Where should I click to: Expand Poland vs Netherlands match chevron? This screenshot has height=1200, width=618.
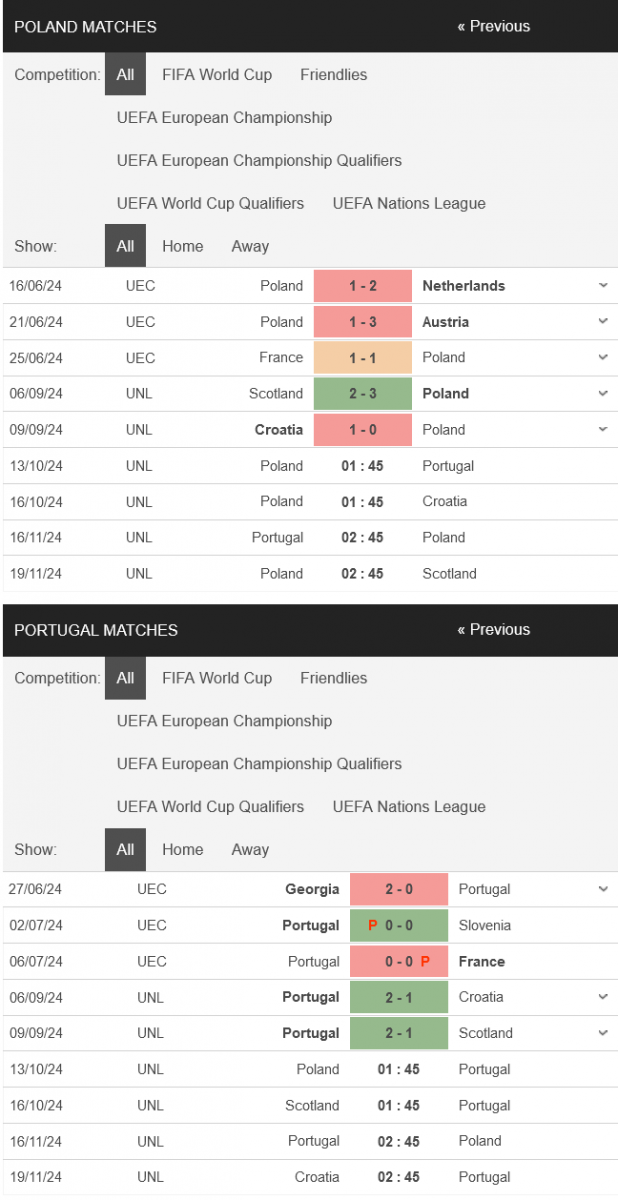coord(603,286)
